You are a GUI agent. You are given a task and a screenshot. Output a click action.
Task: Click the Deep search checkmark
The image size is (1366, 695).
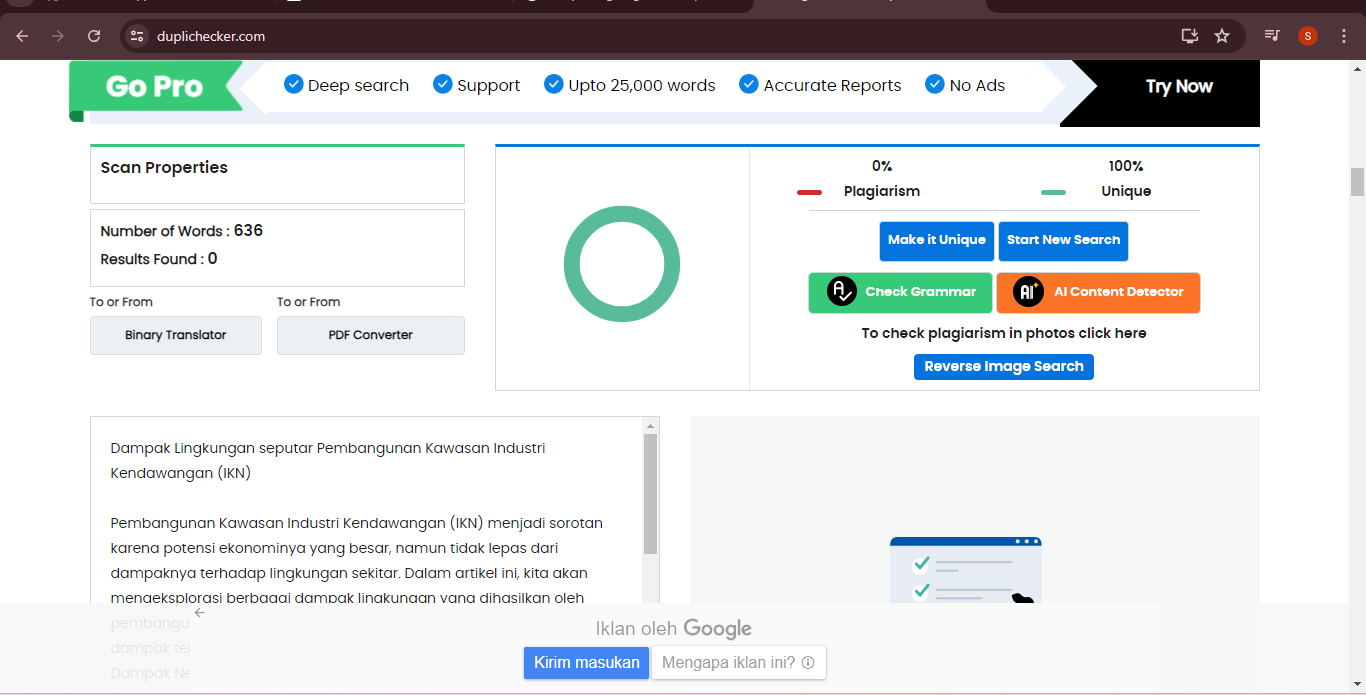coord(293,84)
